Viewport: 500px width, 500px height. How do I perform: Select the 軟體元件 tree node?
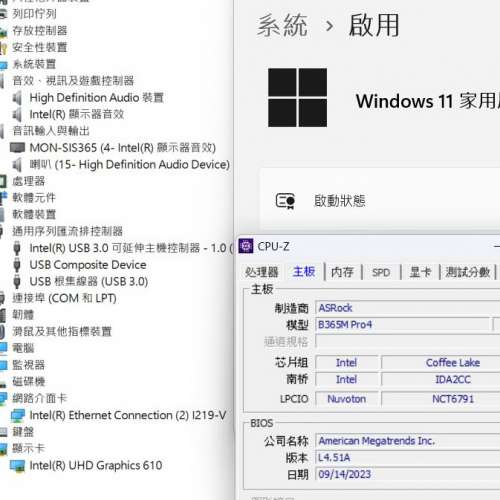(x=34, y=198)
